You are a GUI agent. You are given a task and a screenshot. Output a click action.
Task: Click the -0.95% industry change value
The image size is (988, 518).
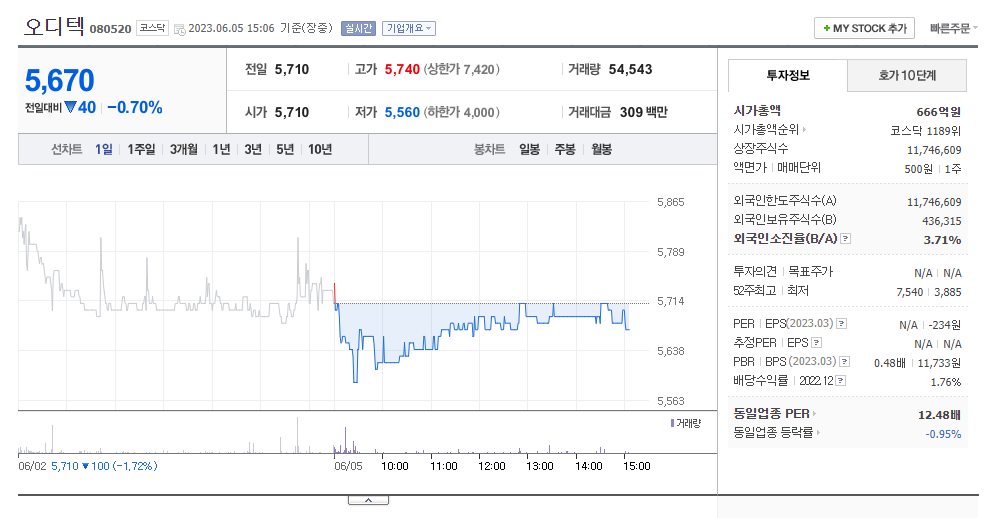943,434
